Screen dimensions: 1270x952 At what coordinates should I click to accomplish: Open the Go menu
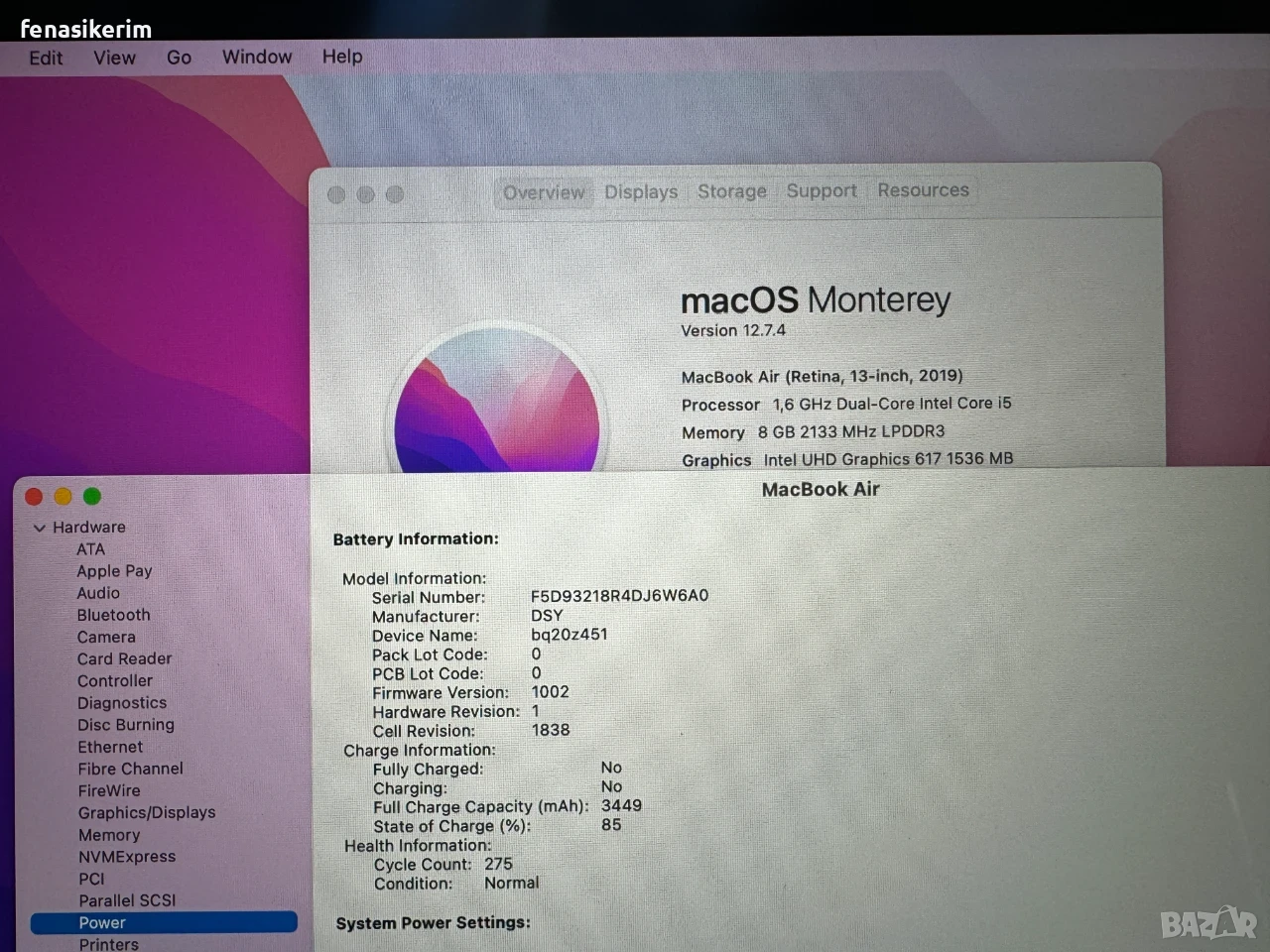[179, 58]
